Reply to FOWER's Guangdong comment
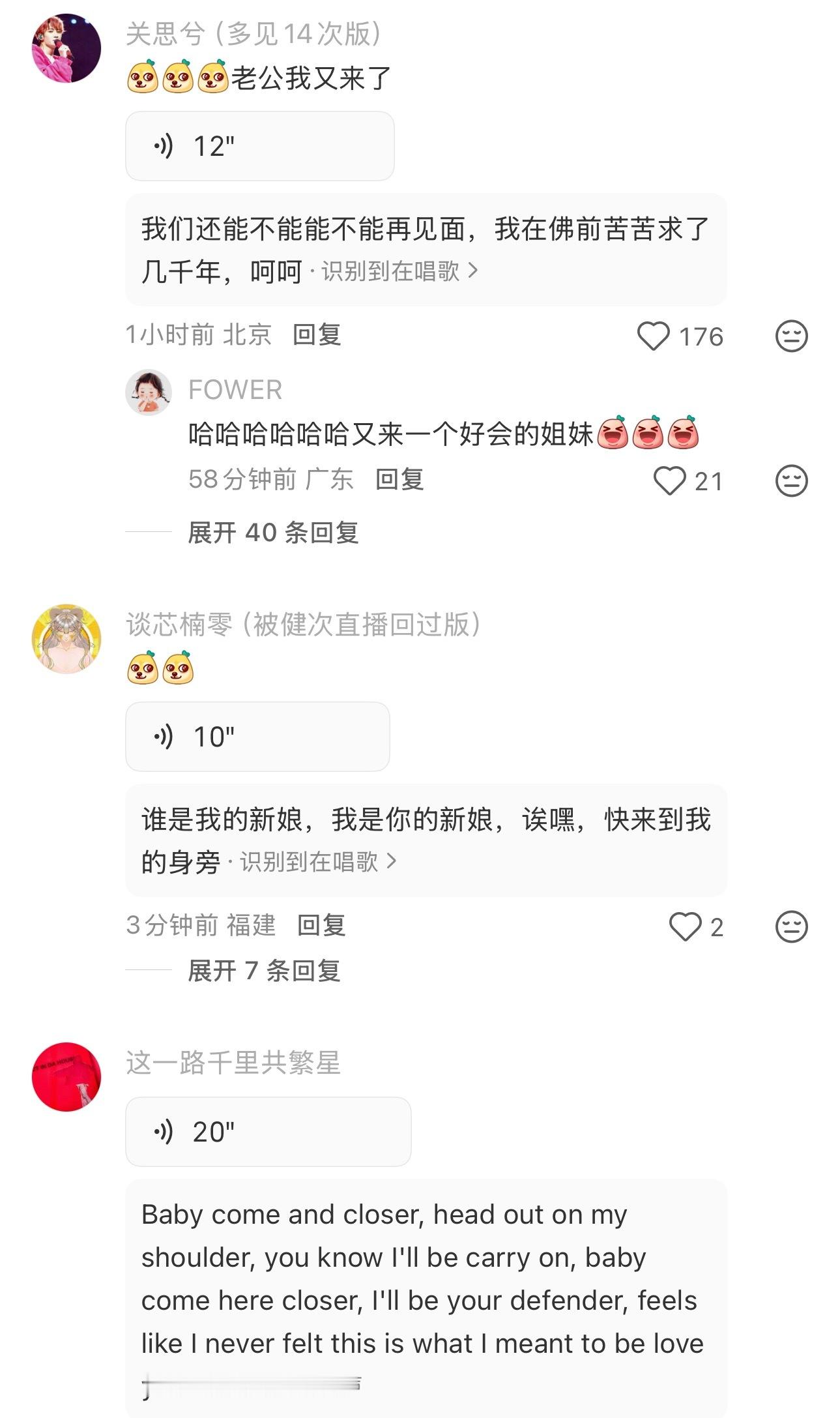Viewport: 840px width, 1418px height. pos(399,480)
